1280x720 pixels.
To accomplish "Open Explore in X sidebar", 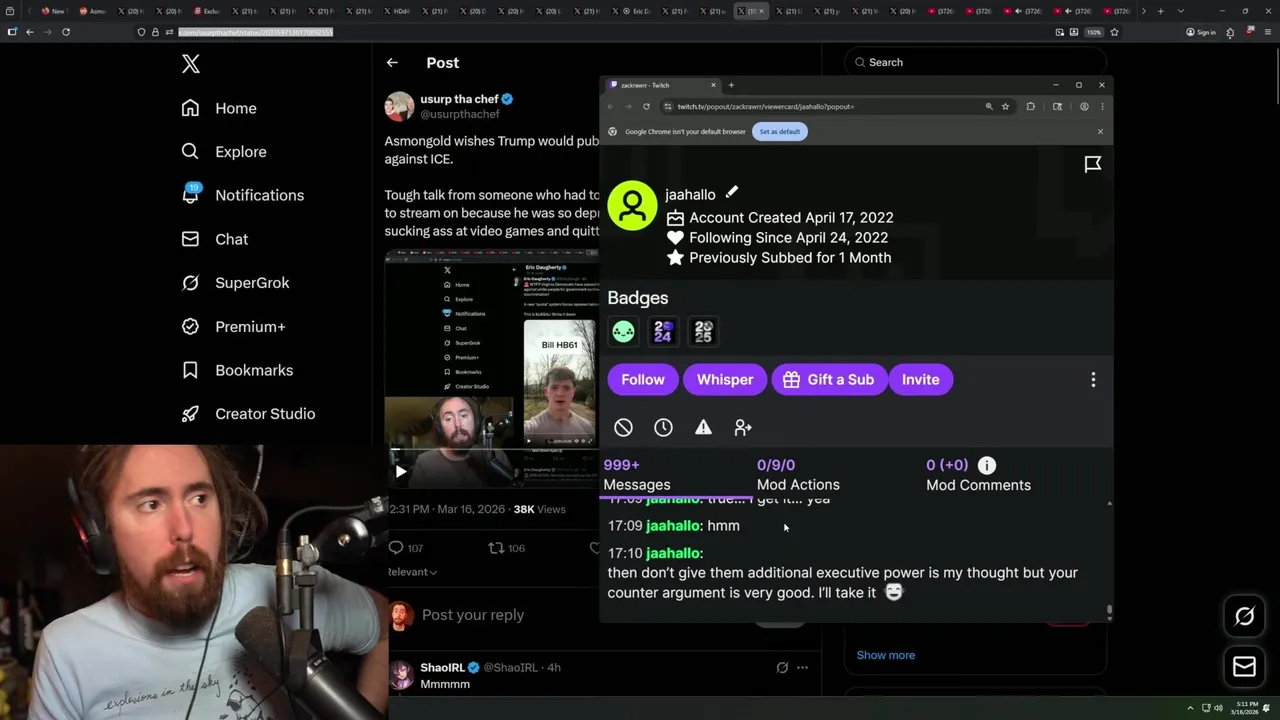I will [x=224, y=152].
